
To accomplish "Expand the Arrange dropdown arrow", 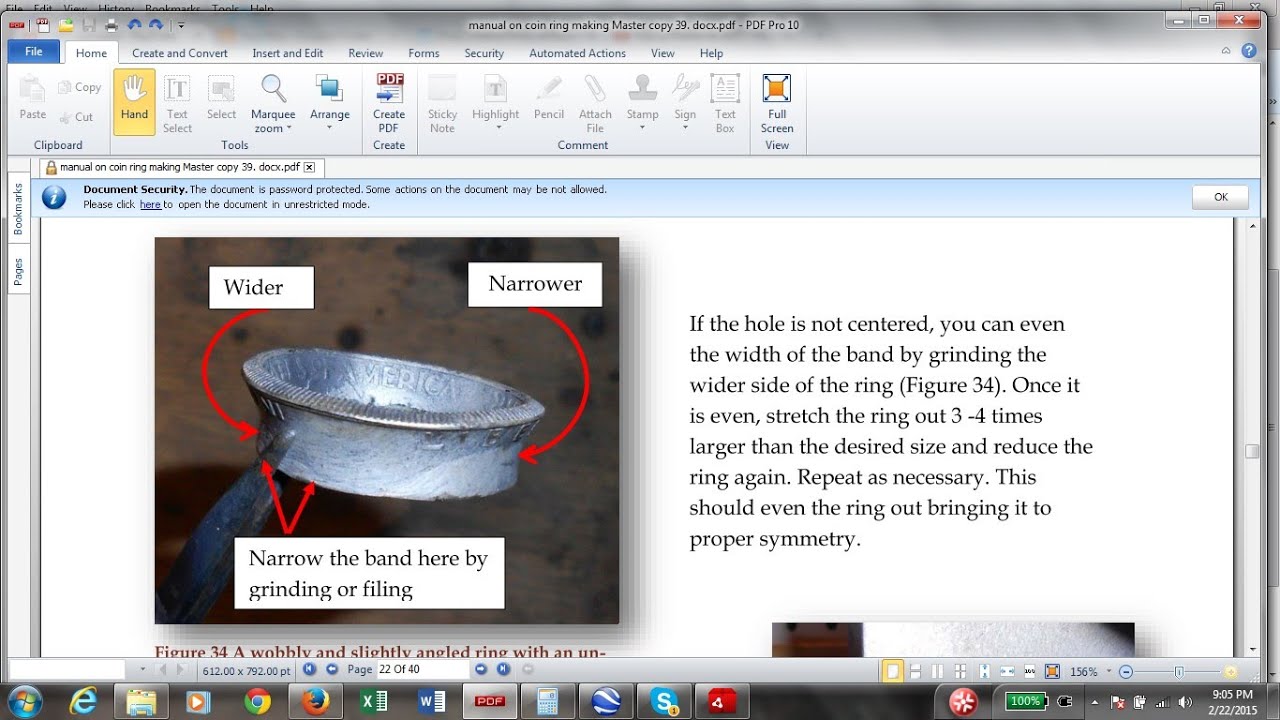I will [x=330, y=129].
